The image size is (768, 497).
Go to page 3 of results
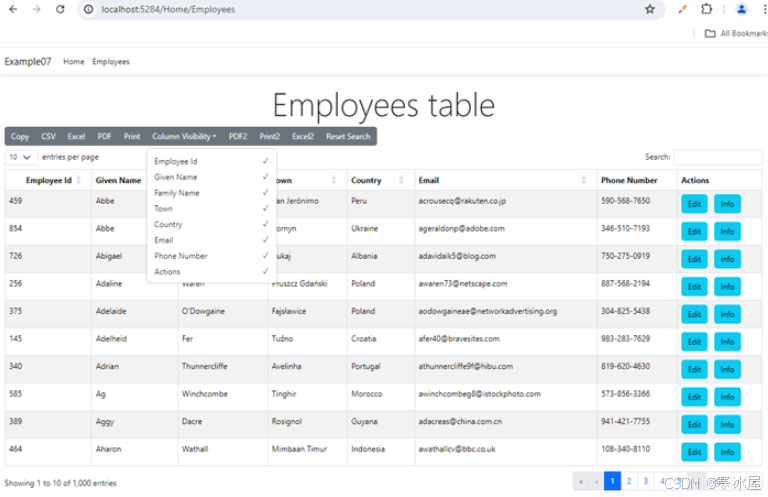click(646, 481)
